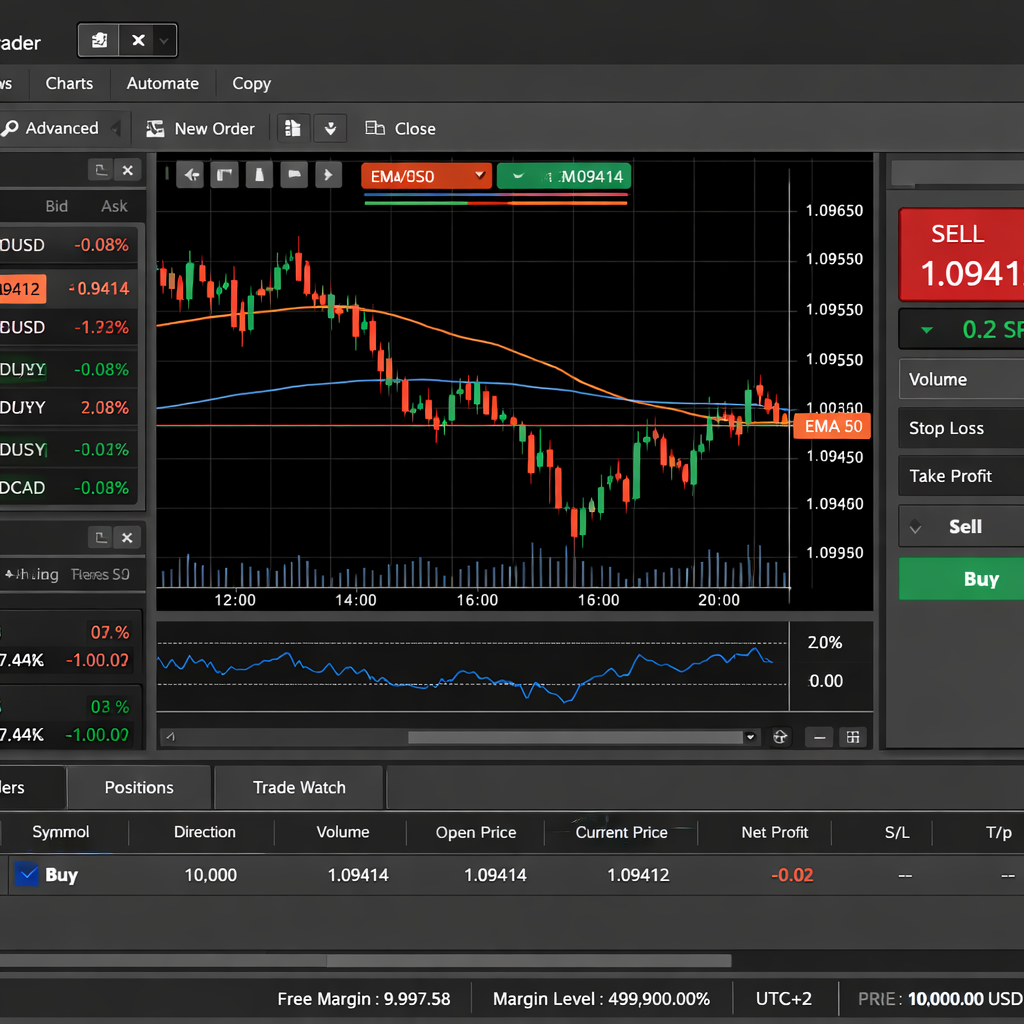
Task: Select the row showing 2.08%
Action: click(x=68, y=408)
